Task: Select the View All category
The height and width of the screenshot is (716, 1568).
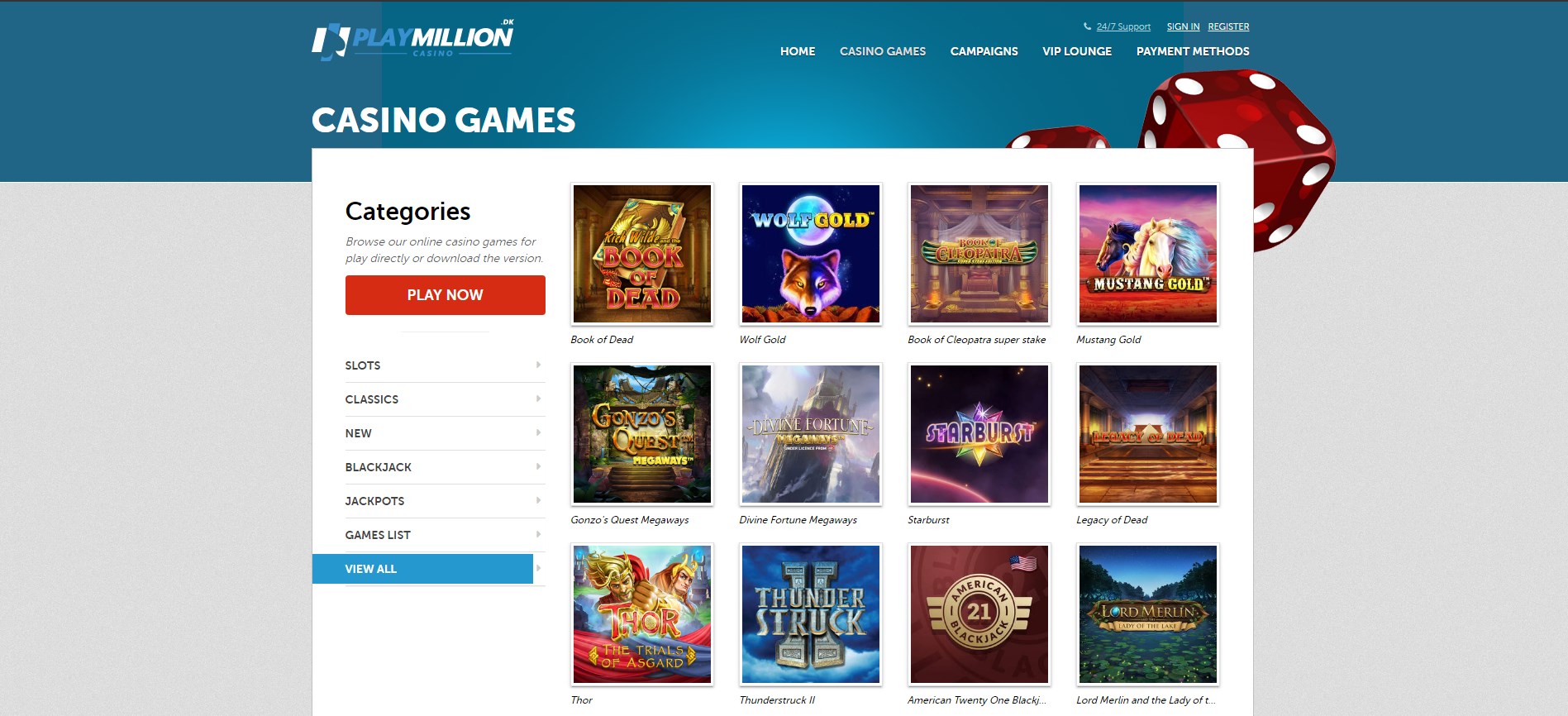Action: 422,569
